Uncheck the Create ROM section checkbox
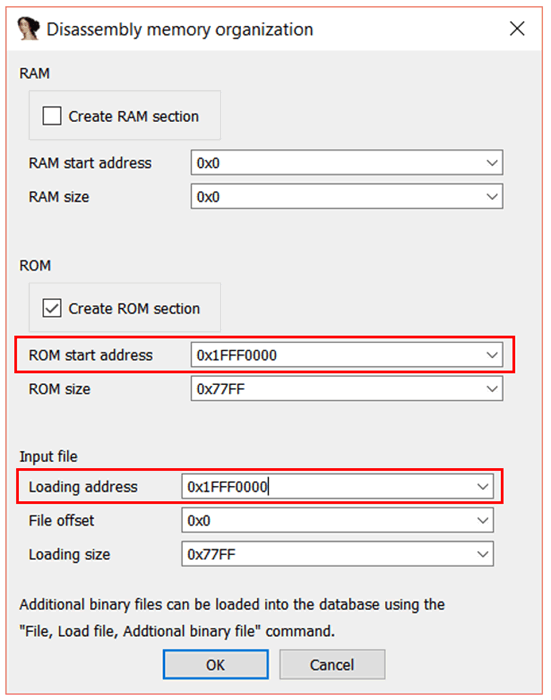Viewport: 551px width, 700px height. [x=52, y=308]
